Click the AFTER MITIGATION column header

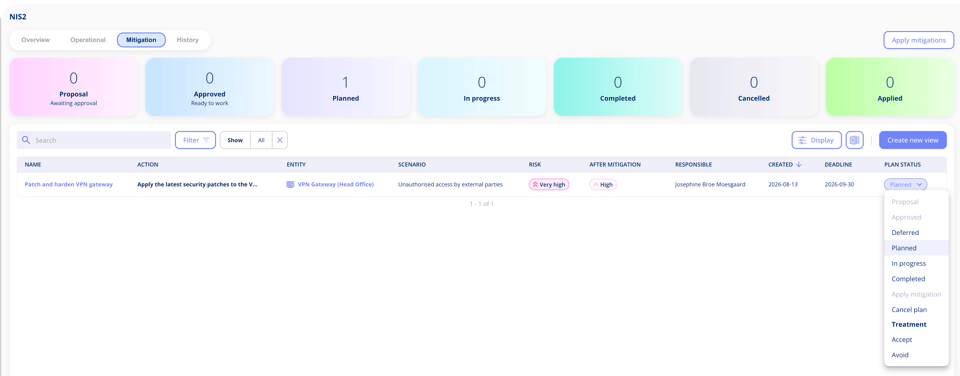(615, 165)
